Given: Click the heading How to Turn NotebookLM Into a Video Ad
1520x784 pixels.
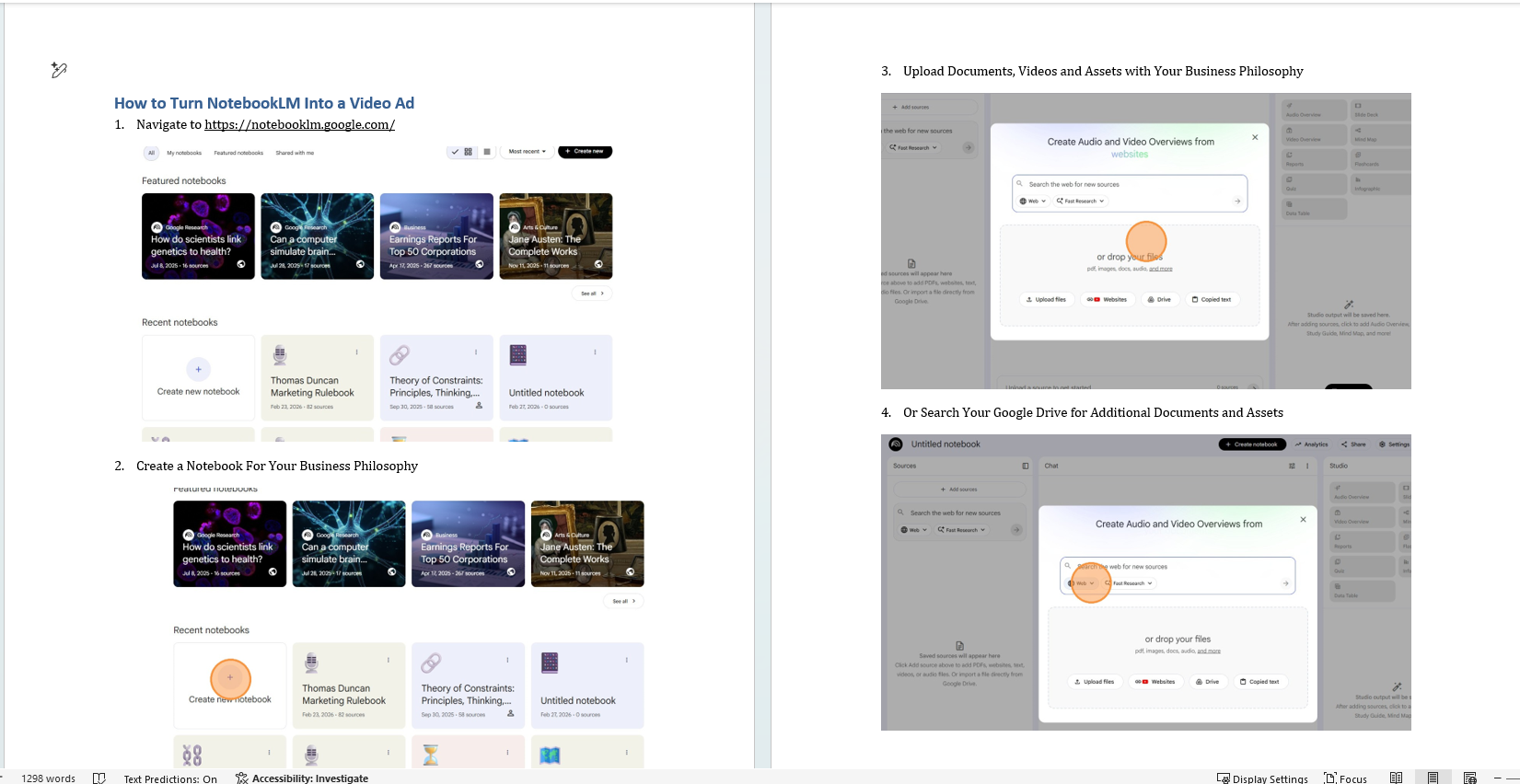Looking at the screenshot, I should click(x=264, y=103).
